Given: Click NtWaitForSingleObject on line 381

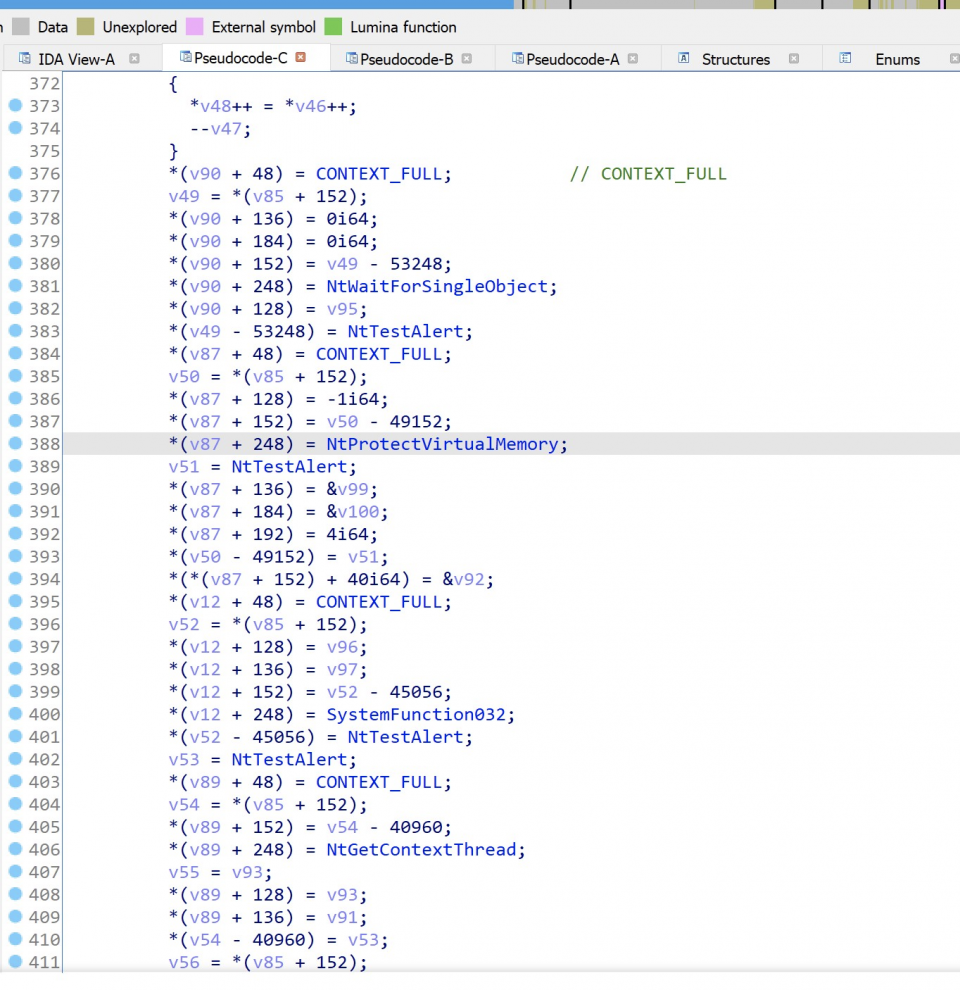Looking at the screenshot, I should click(437, 287).
